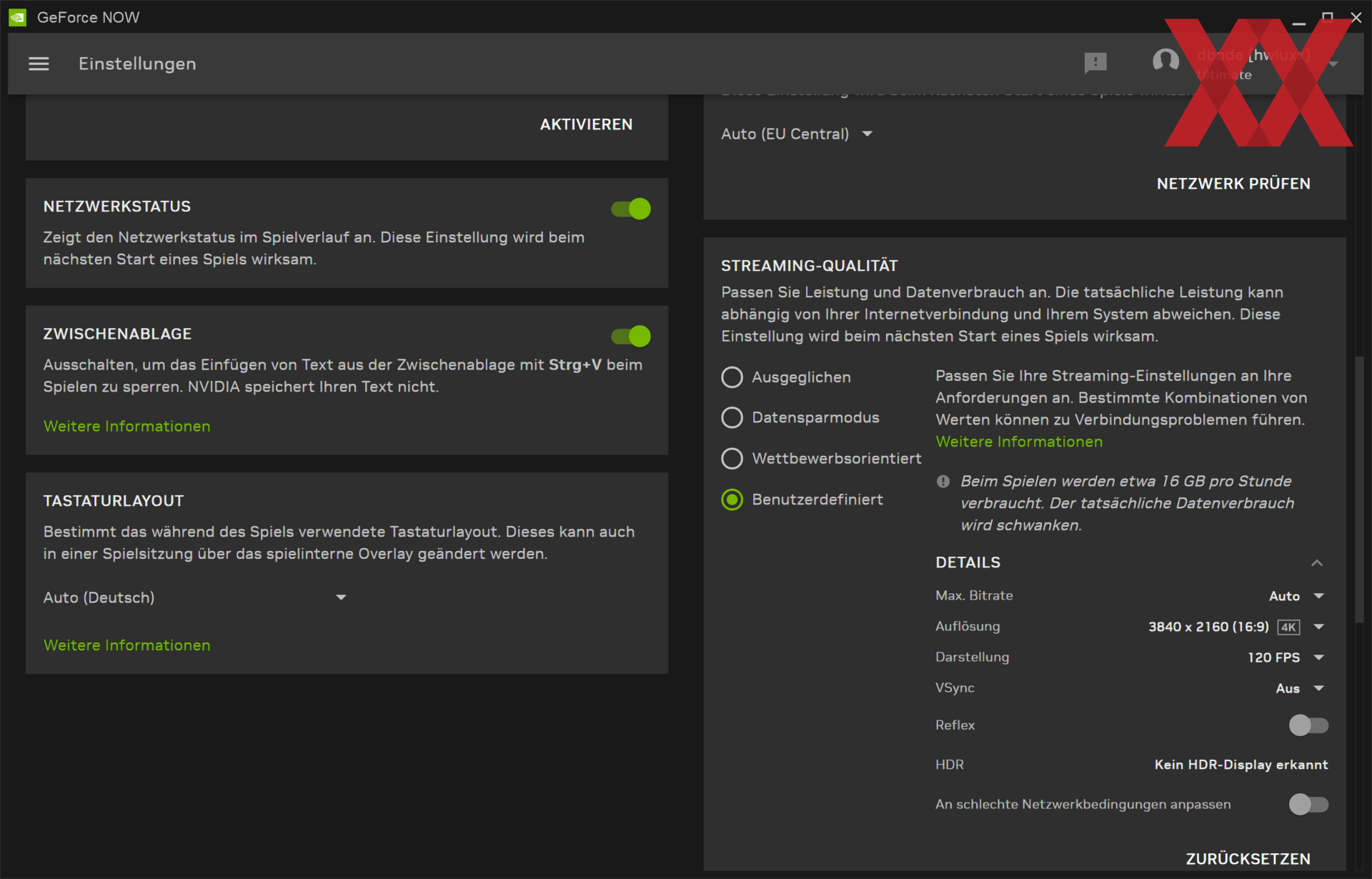Screen dimensions: 1372x879
Task: Click the TASTATURLAYOUT heading
Action: [114, 501]
